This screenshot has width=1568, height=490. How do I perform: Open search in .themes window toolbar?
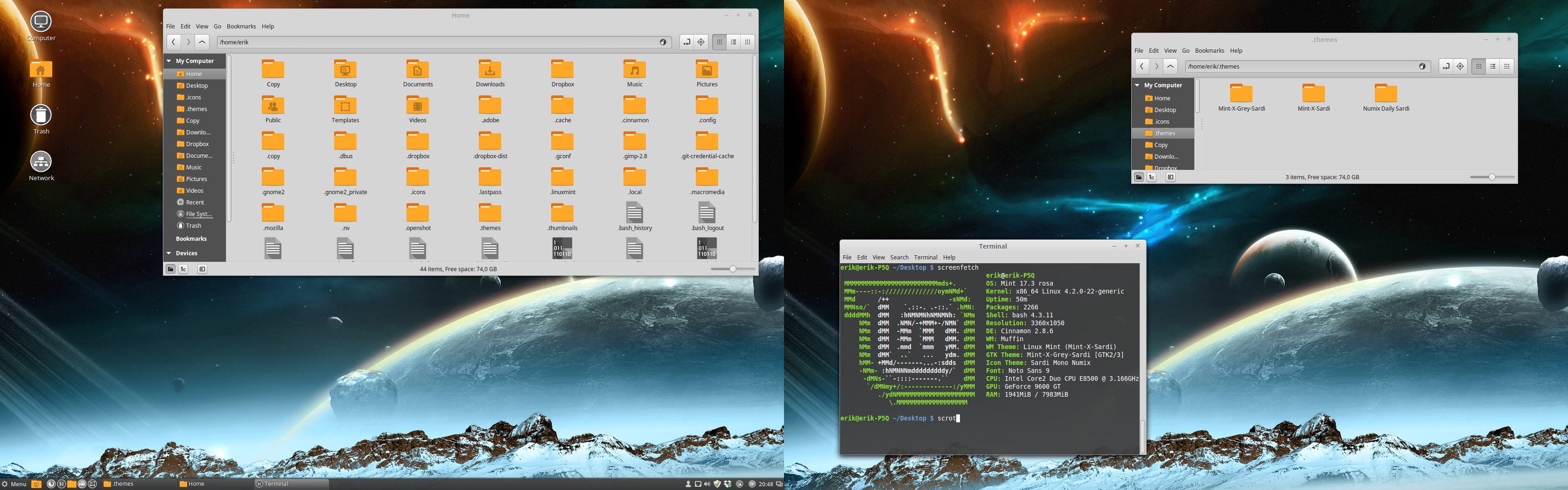pyautogui.click(x=1460, y=66)
